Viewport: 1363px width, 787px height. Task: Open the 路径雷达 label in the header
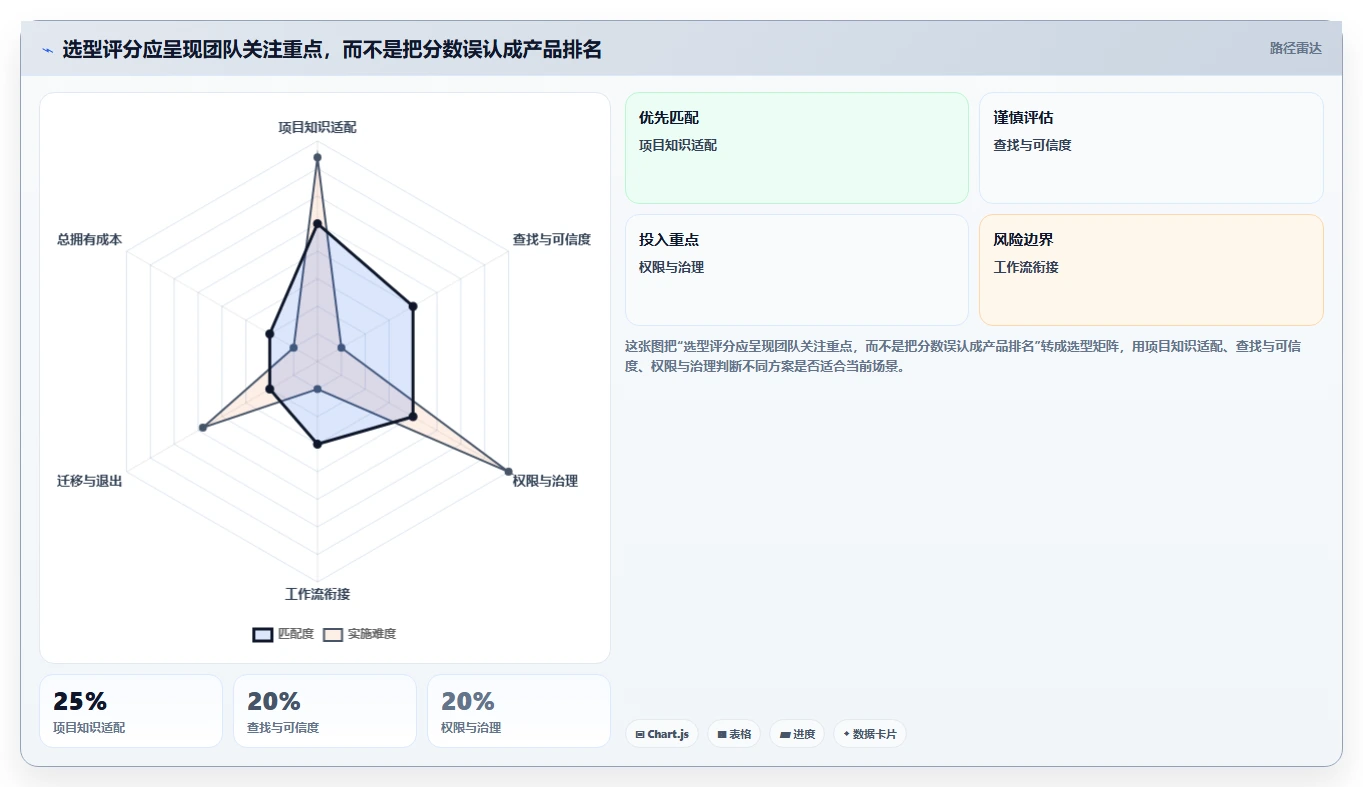(x=1295, y=48)
